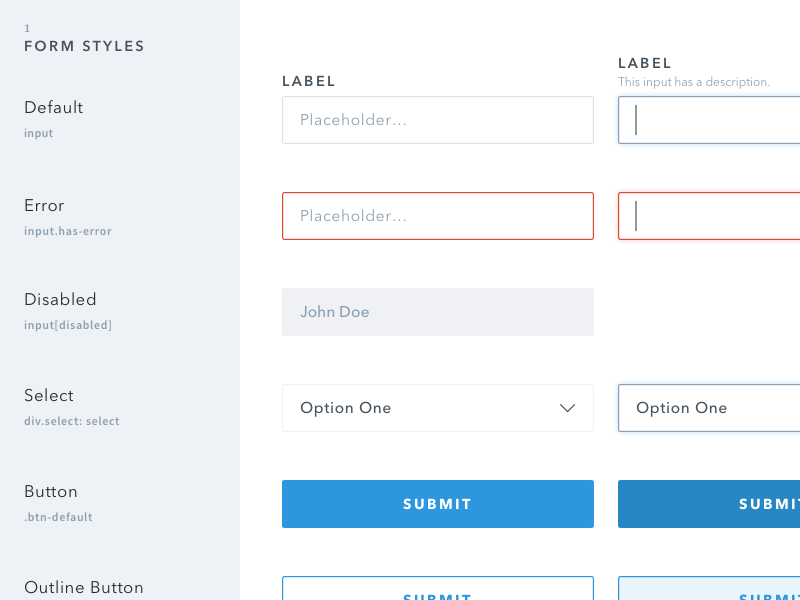Click the input.has-error label text
The height and width of the screenshot is (600, 800).
pos(68,231)
